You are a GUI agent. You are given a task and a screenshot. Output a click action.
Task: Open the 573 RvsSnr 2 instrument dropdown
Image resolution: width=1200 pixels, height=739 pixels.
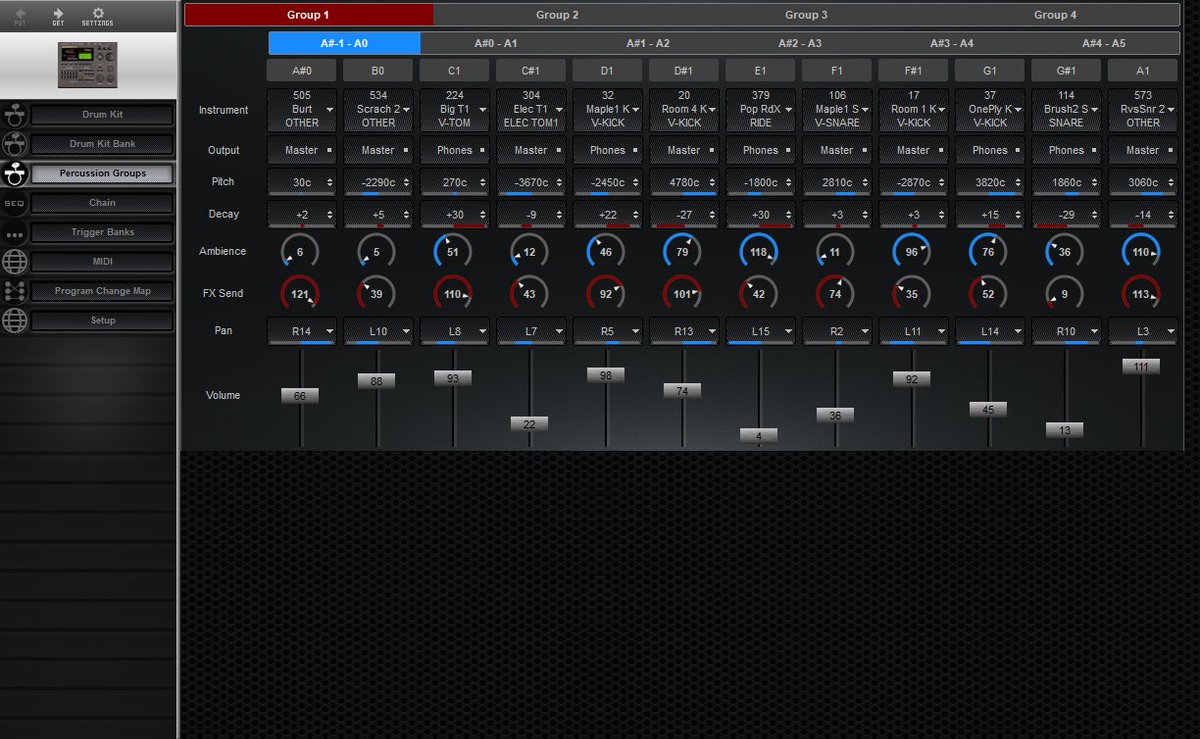(x=1143, y=109)
